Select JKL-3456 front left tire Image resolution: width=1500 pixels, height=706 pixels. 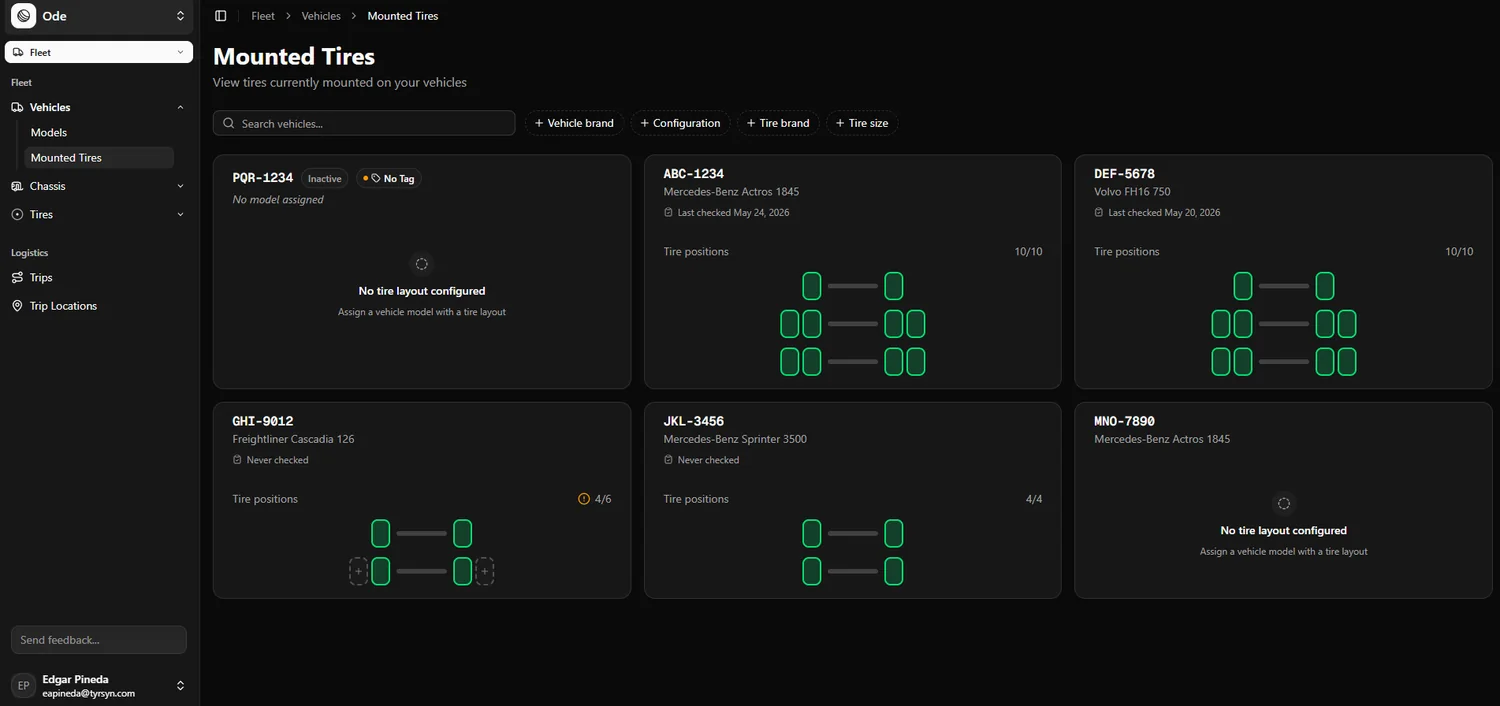point(812,533)
